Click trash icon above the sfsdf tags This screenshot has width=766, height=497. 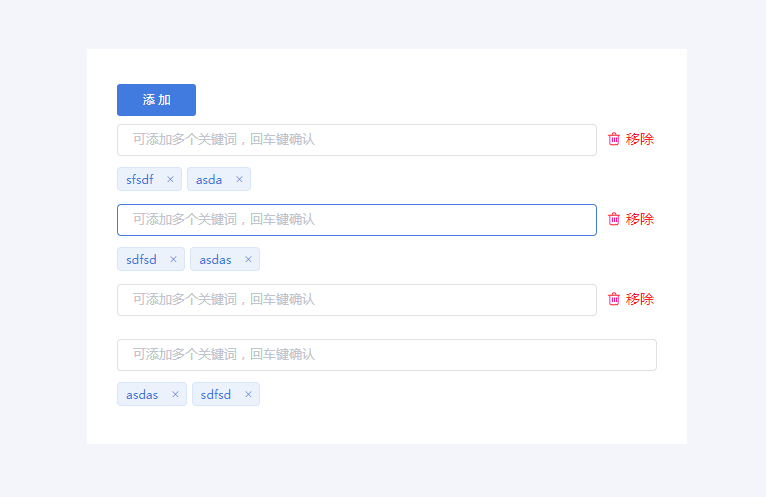(x=614, y=139)
